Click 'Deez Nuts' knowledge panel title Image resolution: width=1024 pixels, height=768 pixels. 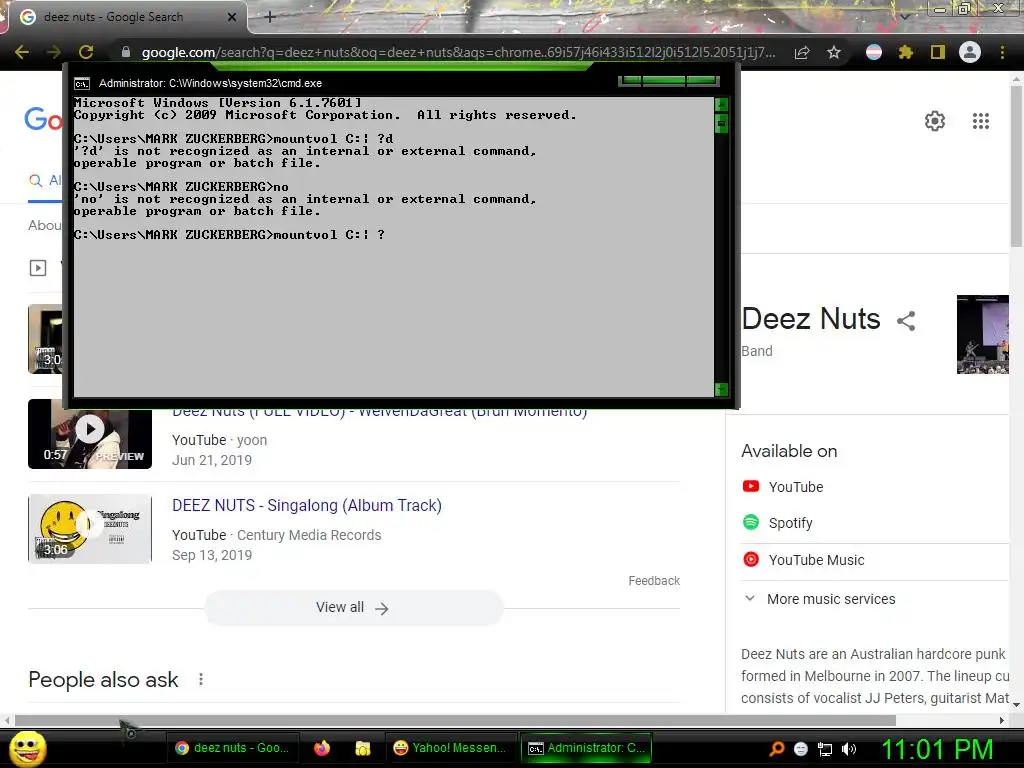[x=810, y=319]
